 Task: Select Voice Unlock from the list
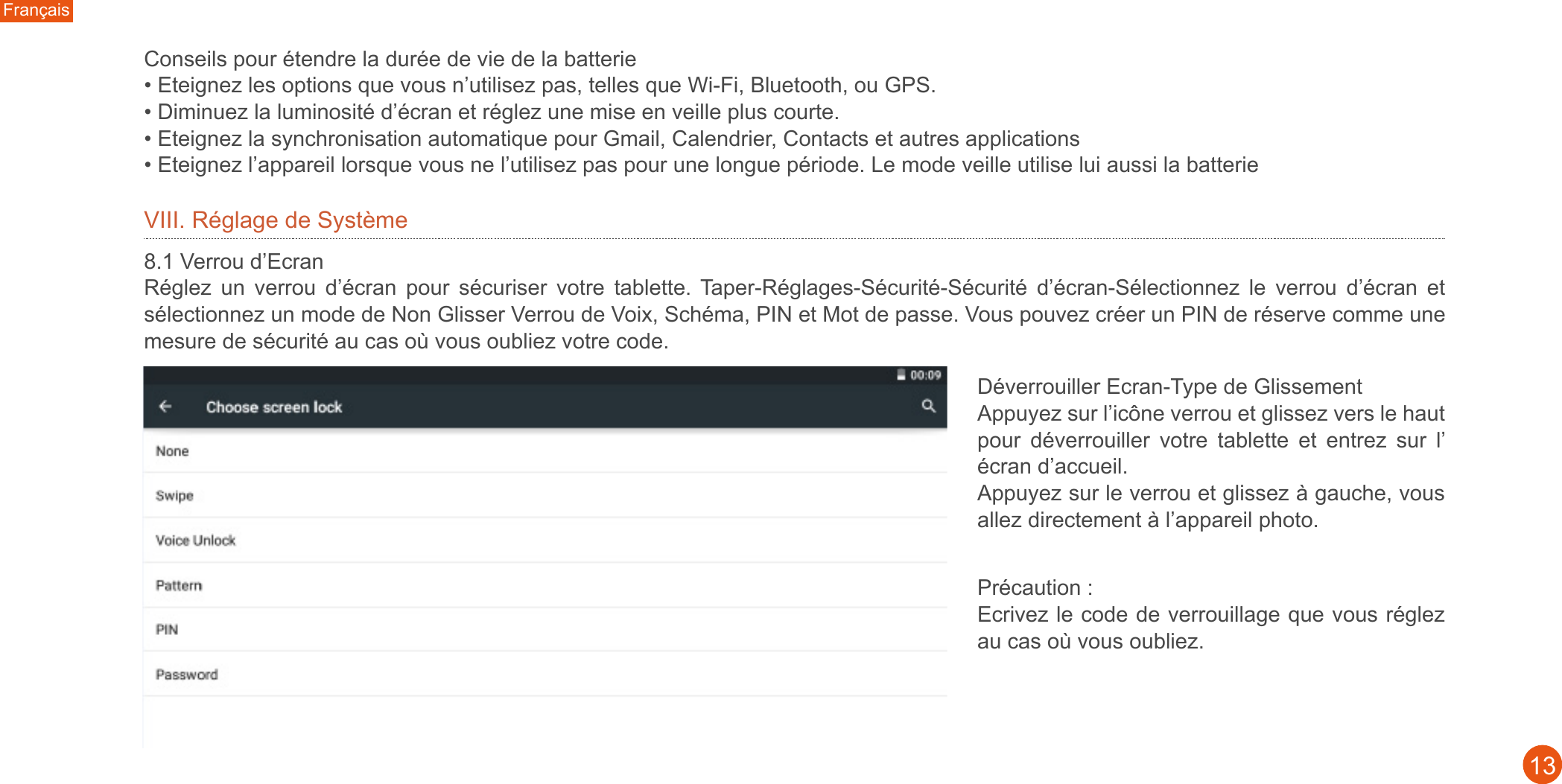coord(195,541)
